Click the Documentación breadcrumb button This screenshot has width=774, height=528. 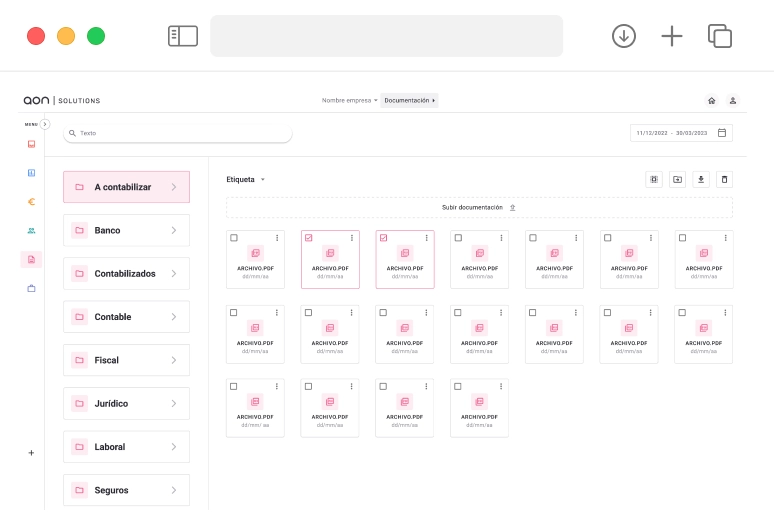409,100
